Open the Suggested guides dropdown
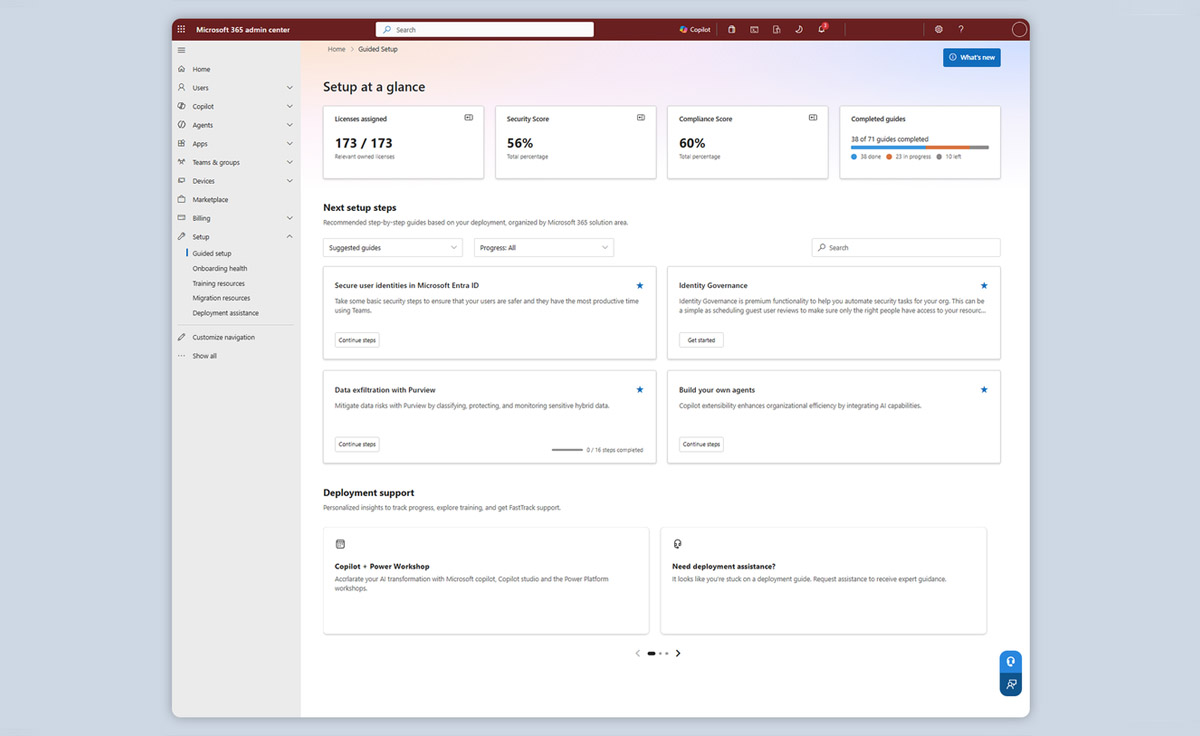This screenshot has height=736, width=1200. pyautogui.click(x=393, y=247)
